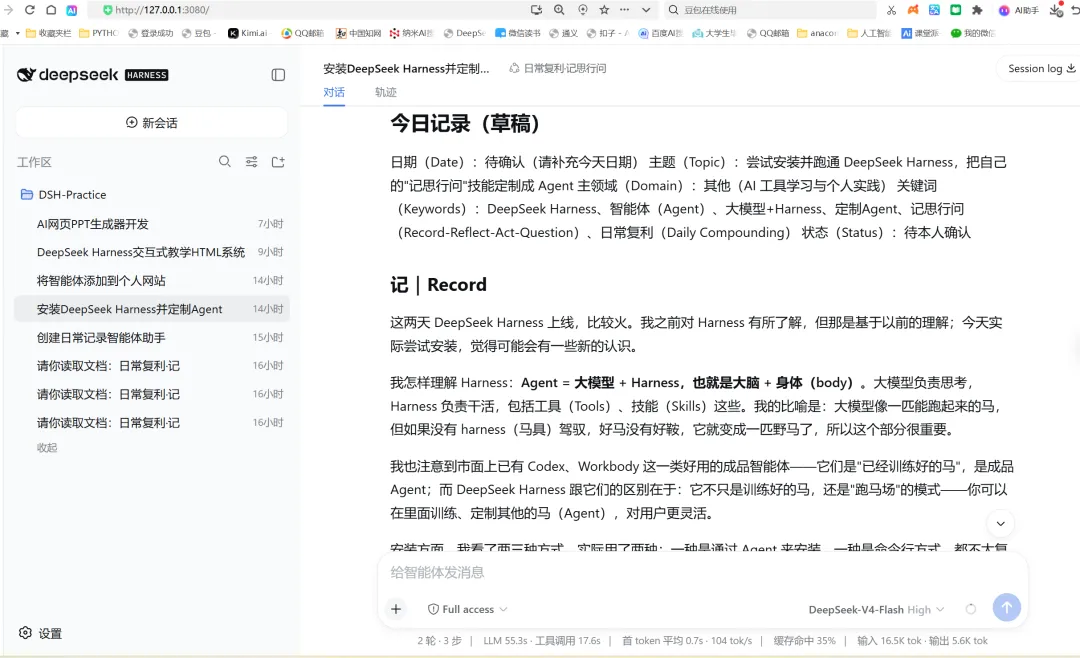The image size is (1080, 658).
Task: Go to the browser home page icon
Action: pyautogui.click(x=51, y=10)
